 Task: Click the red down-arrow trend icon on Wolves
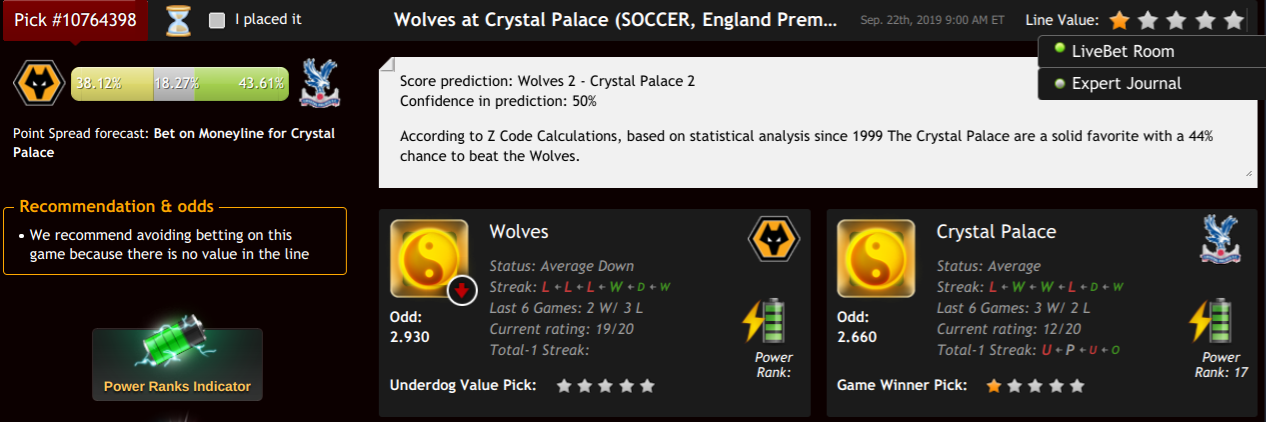point(461,291)
